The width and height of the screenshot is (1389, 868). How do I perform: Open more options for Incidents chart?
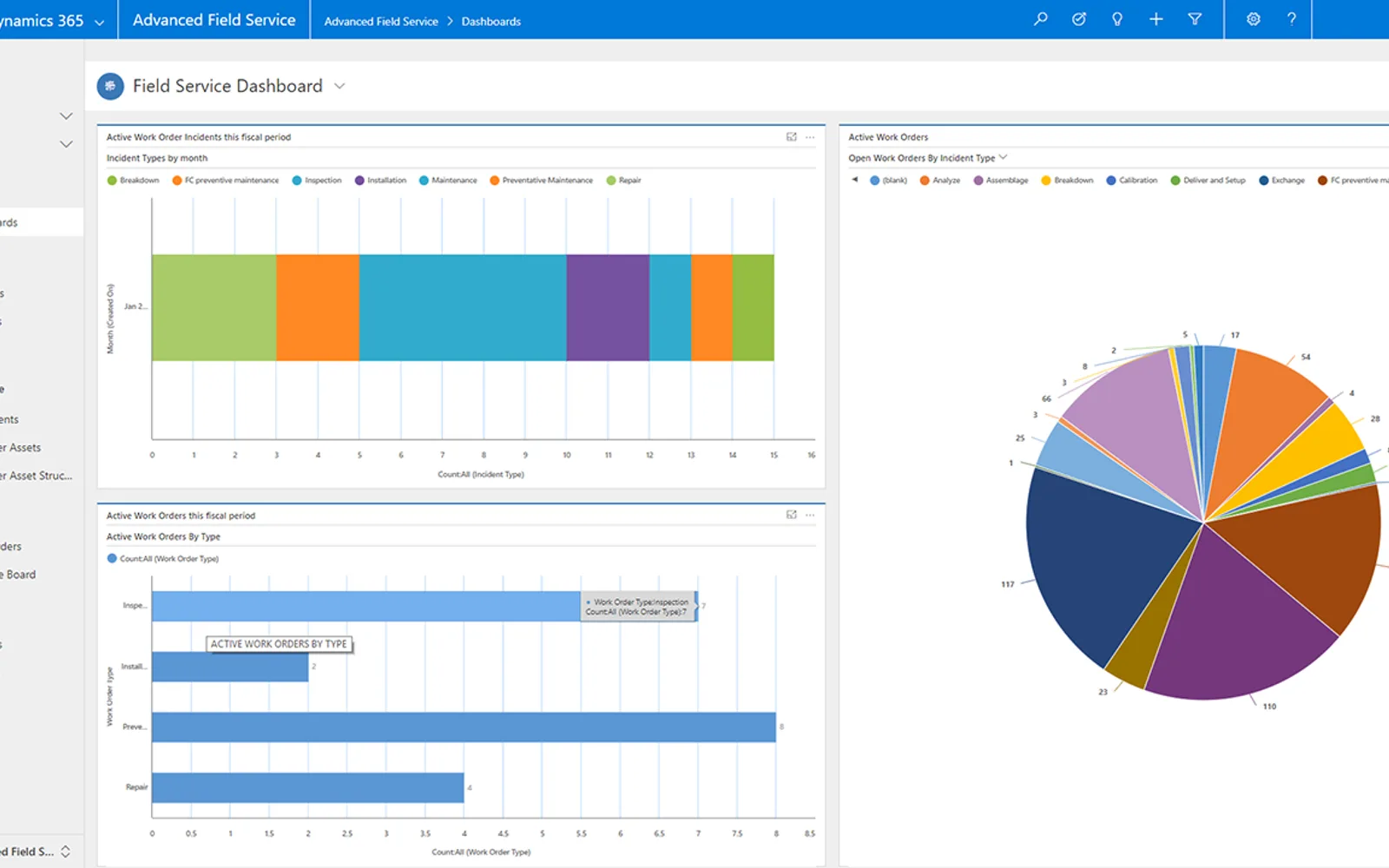810,137
